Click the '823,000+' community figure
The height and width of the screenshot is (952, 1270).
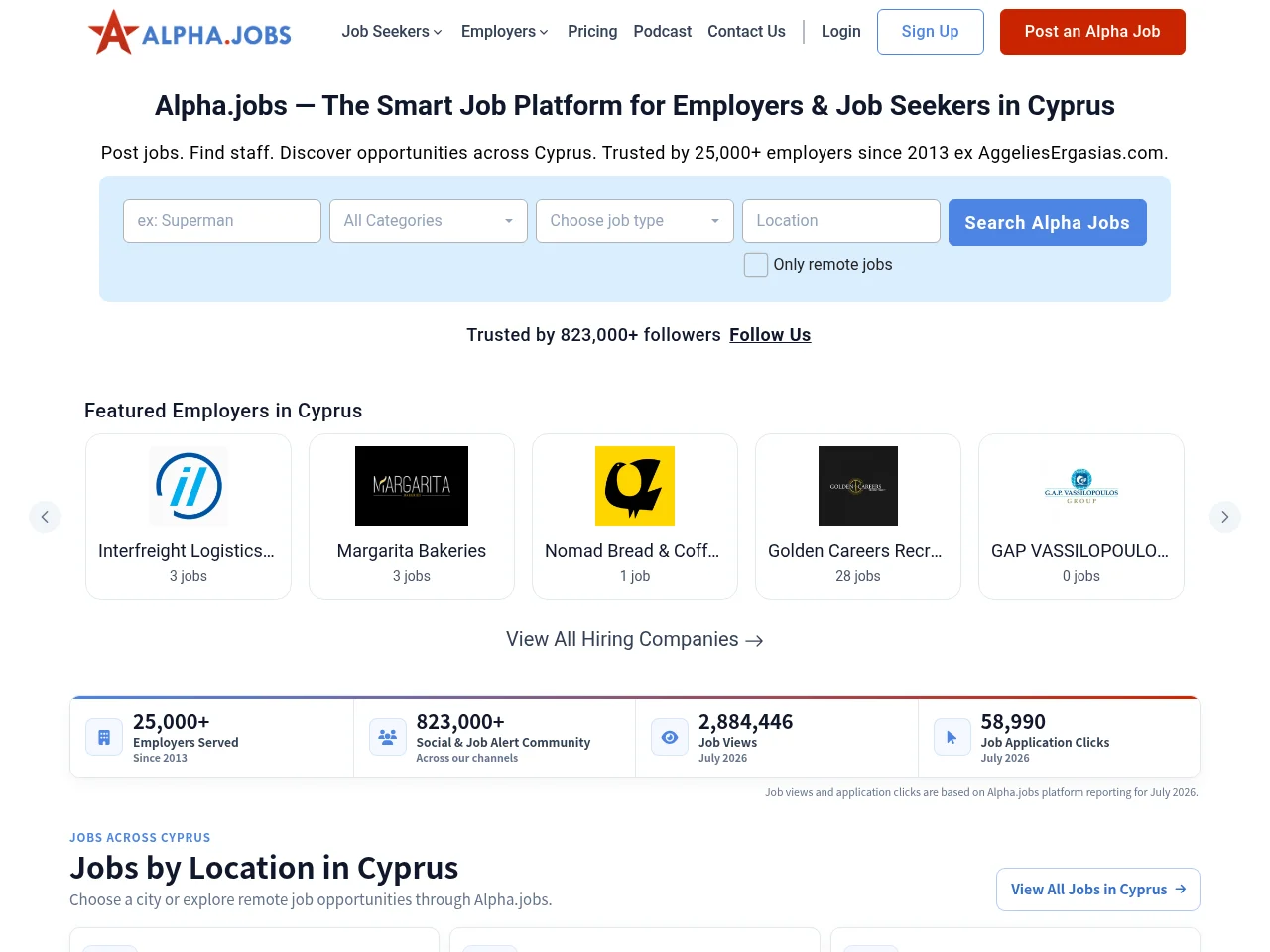click(x=460, y=722)
